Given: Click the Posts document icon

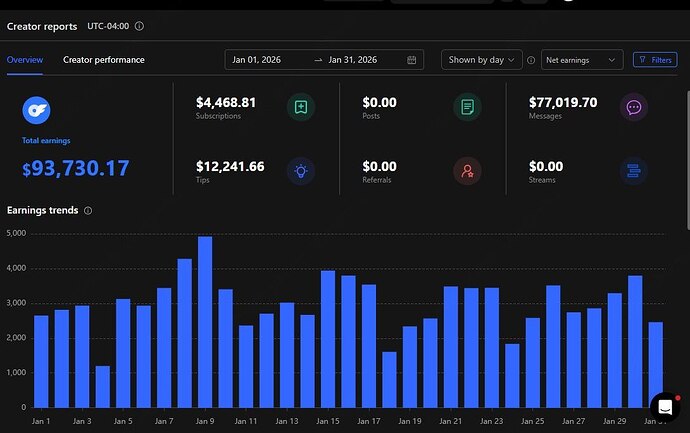Looking at the screenshot, I should [467, 107].
